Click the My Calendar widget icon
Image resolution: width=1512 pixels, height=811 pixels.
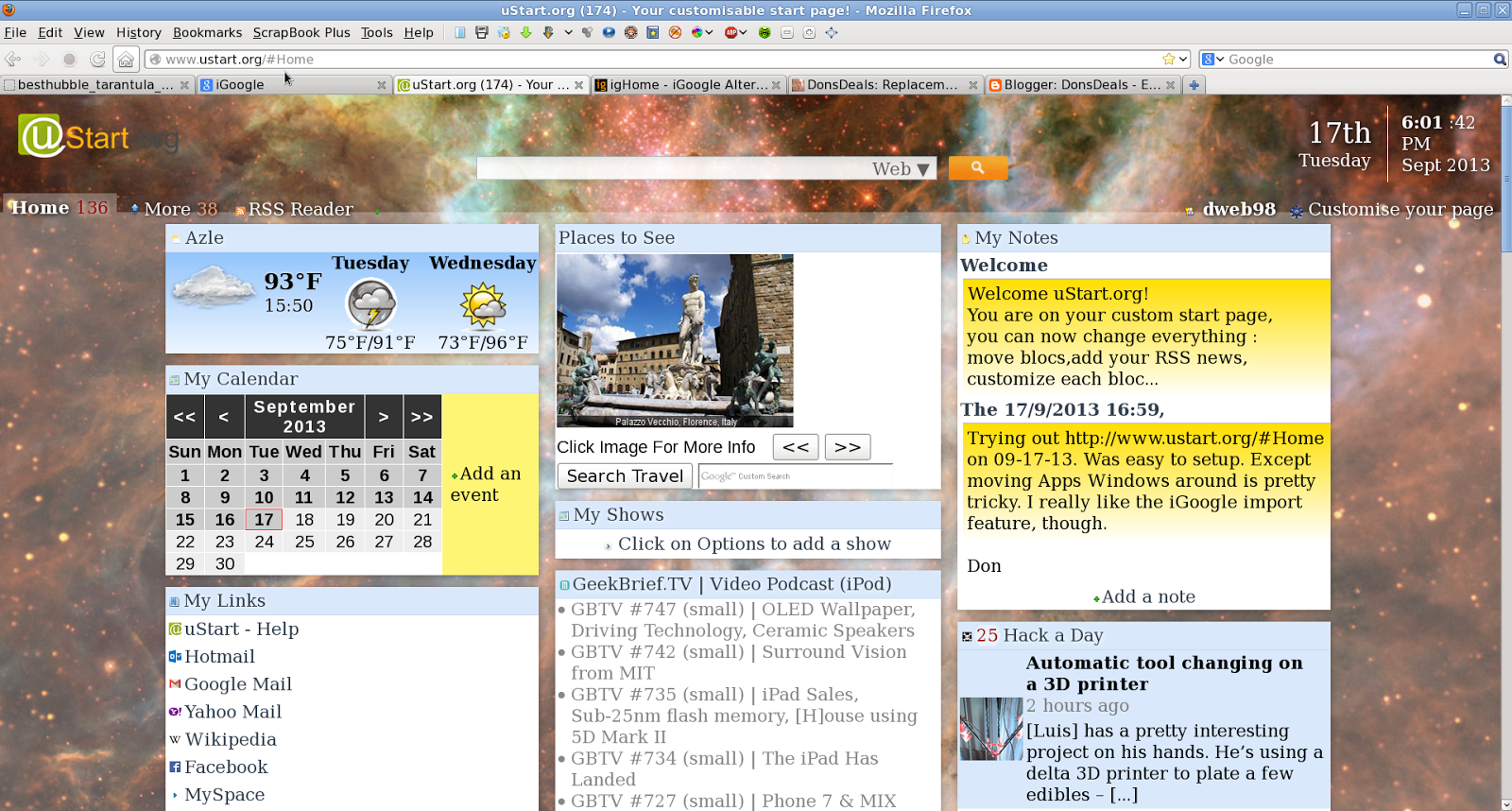click(174, 380)
